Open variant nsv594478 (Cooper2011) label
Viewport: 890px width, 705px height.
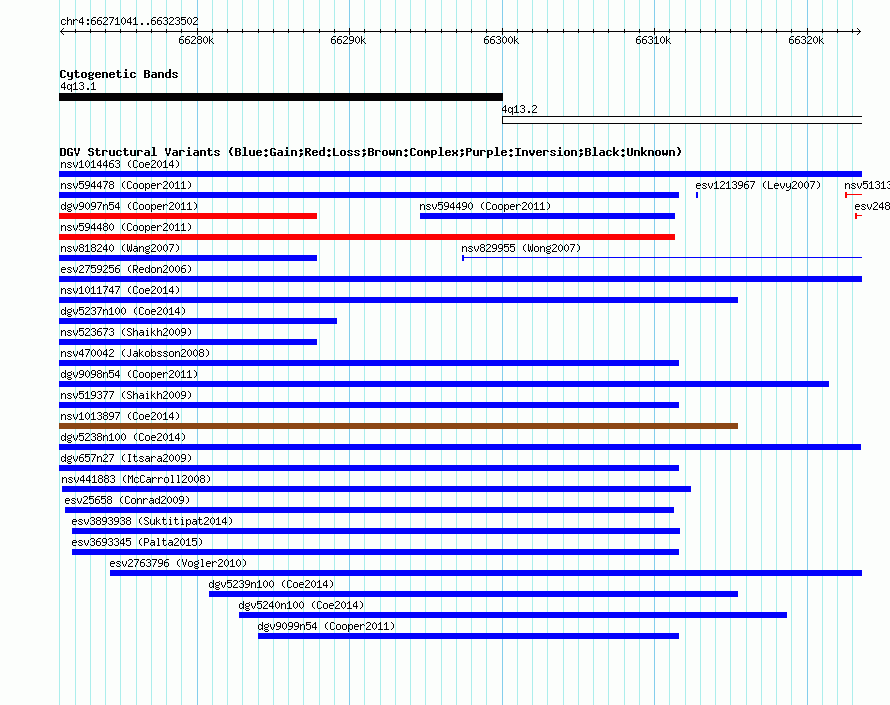point(126,185)
